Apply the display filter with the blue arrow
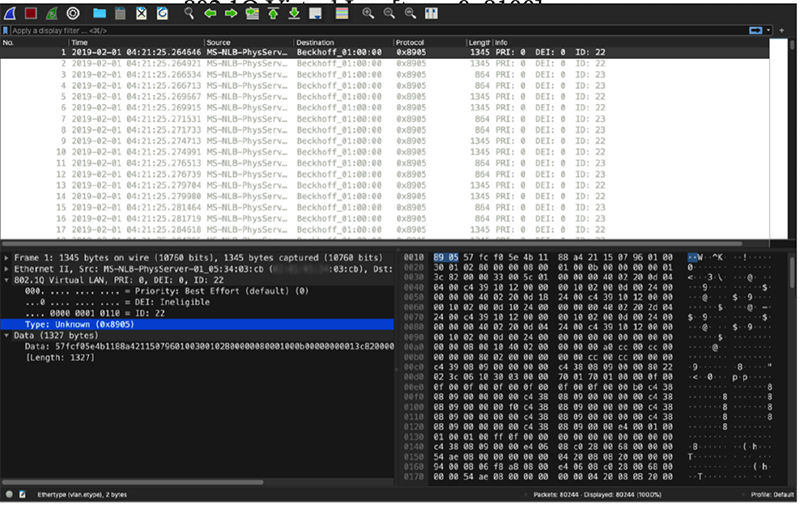Screen dimensions: 800x508 click(x=755, y=31)
